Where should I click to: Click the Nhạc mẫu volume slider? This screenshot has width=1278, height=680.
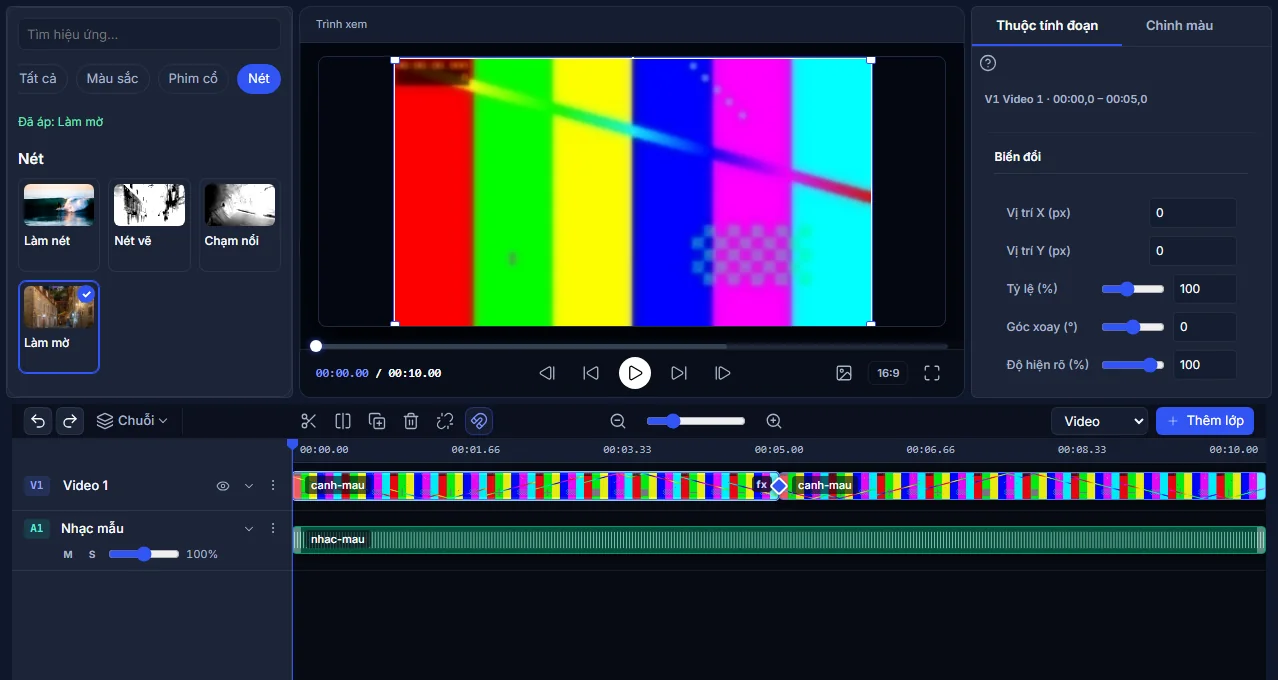[144, 554]
